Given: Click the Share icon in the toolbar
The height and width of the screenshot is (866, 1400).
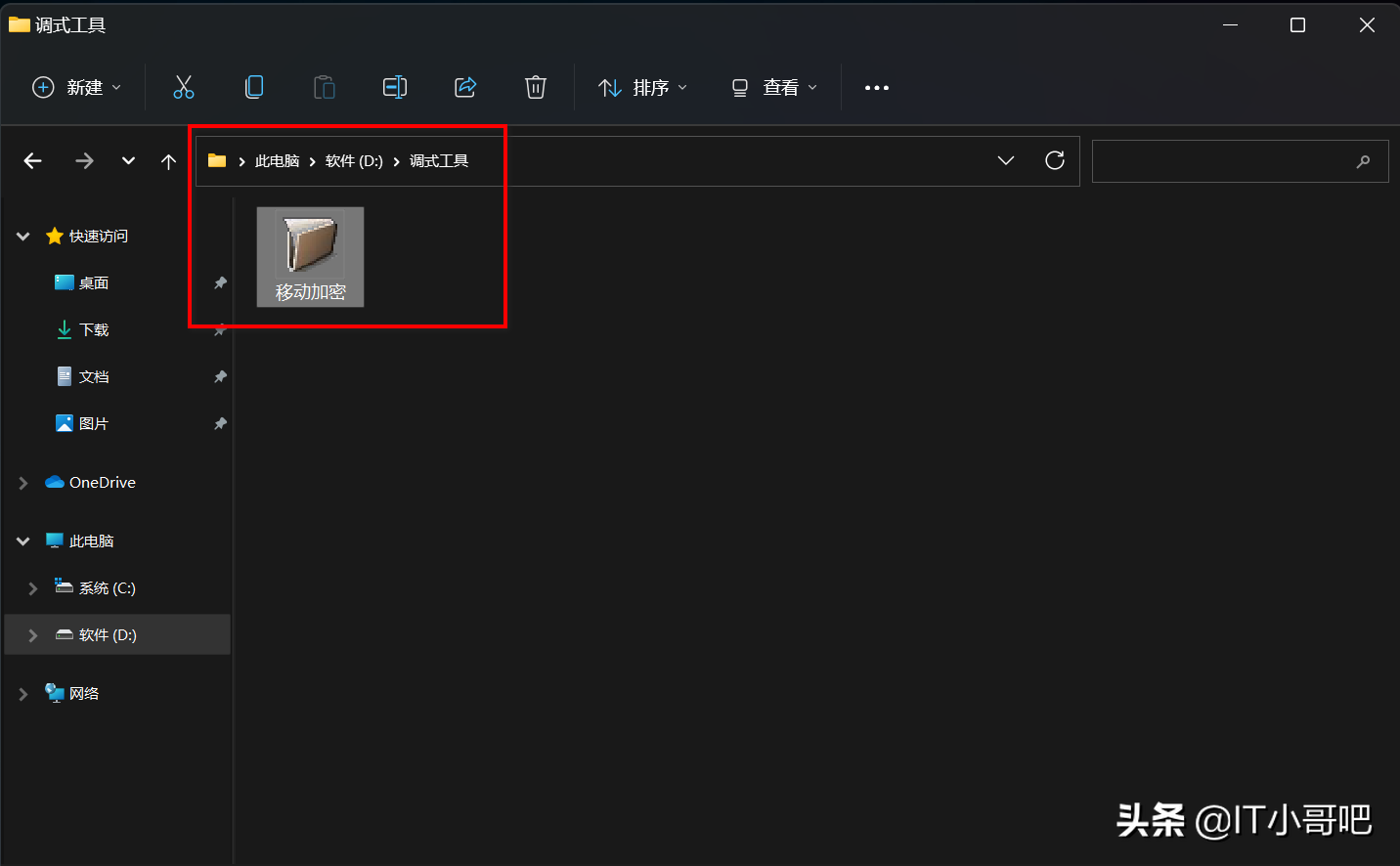Looking at the screenshot, I should point(465,87).
